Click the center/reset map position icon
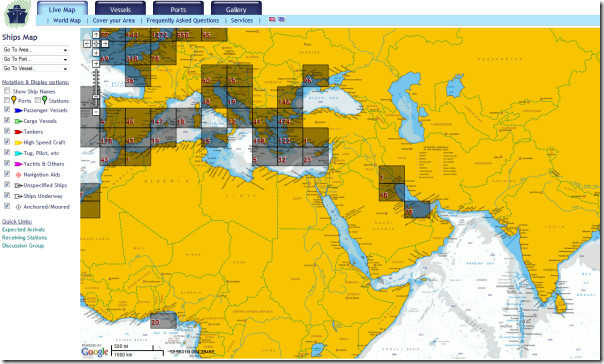This screenshot has width=604, height=364. (x=96, y=44)
